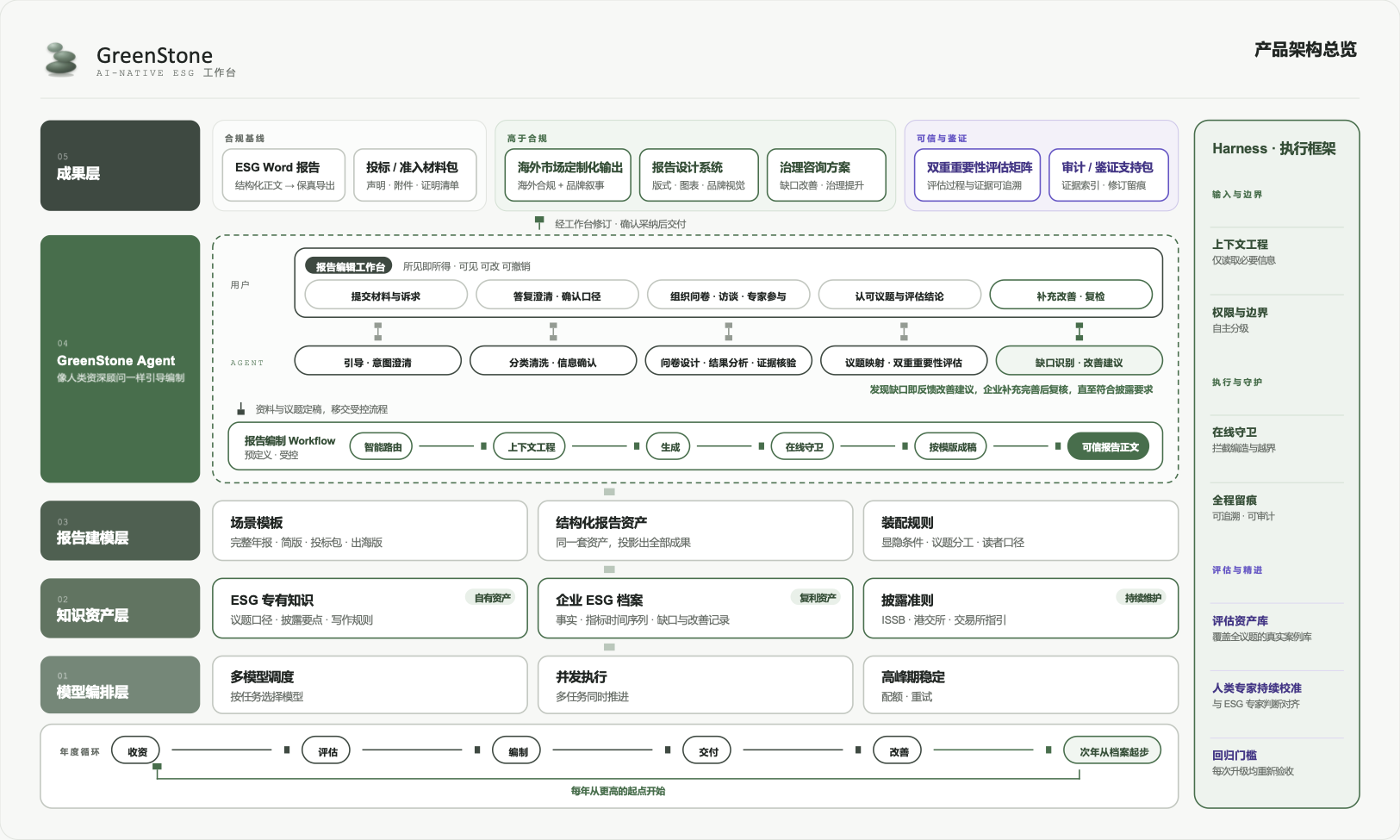1400x840 pixels.
Task: Open the 装配规则 card
Action: (1021, 531)
